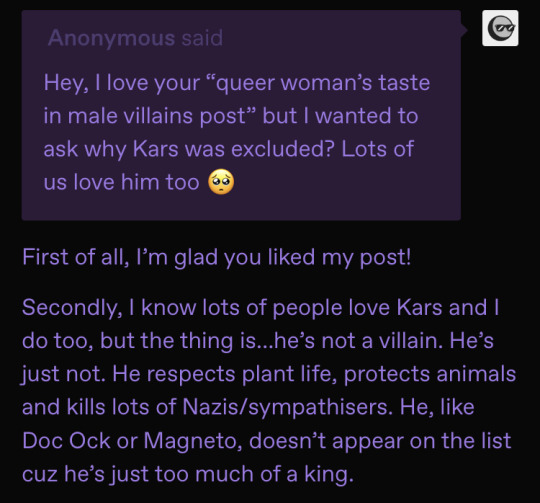Viewport: 540px width, 503px height.
Task: Click "too much of a king" line
Action: click(x=254, y=474)
